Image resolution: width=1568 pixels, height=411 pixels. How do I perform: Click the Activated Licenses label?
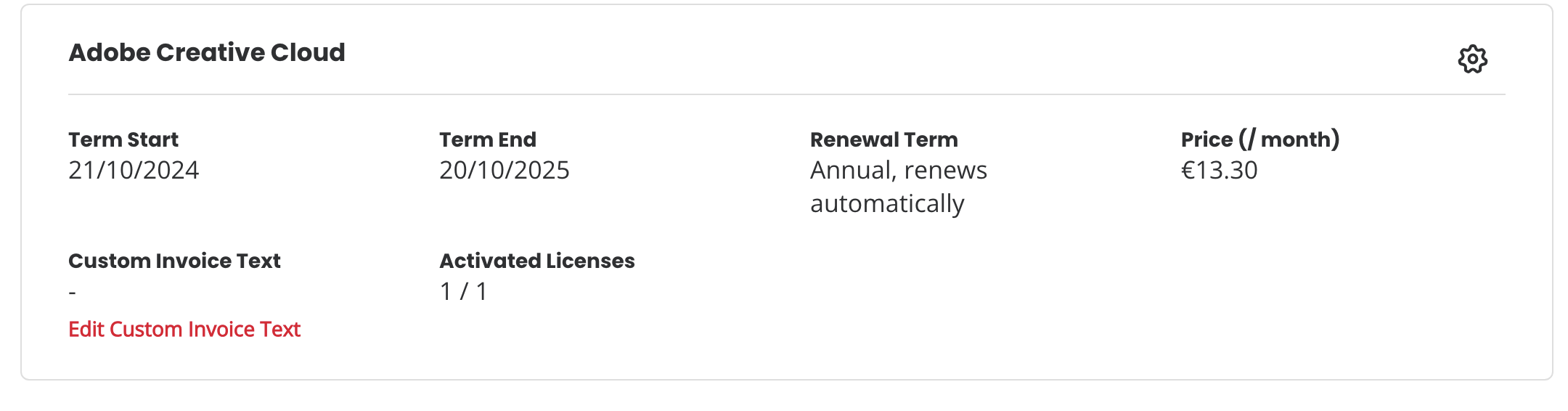click(x=537, y=261)
